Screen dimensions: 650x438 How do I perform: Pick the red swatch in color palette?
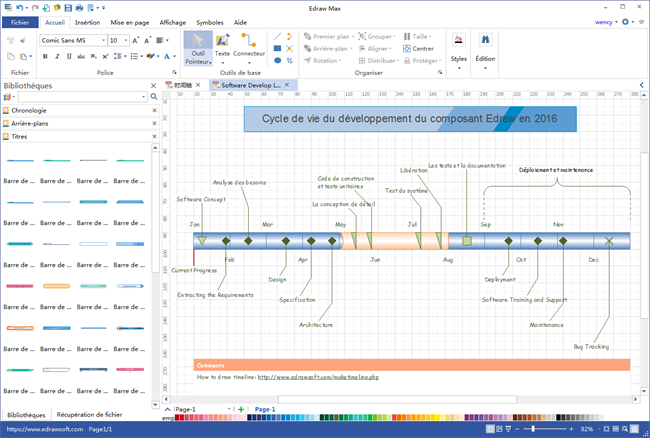coord(179,419)
